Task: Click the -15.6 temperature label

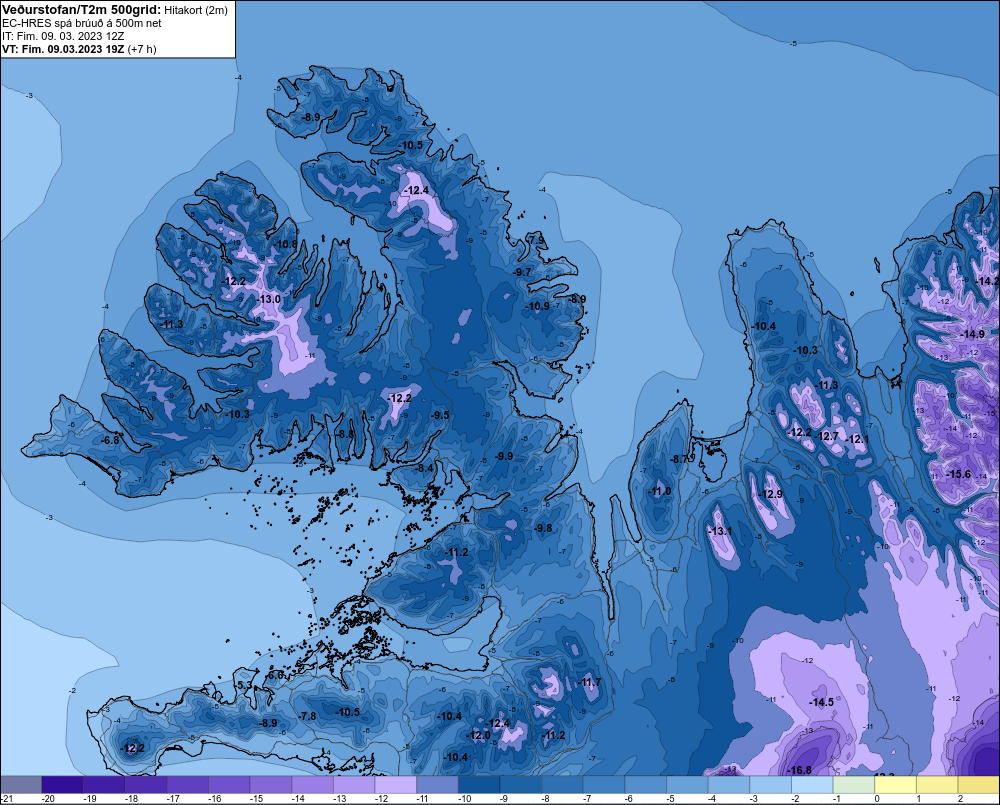Action: click(959, 474)
